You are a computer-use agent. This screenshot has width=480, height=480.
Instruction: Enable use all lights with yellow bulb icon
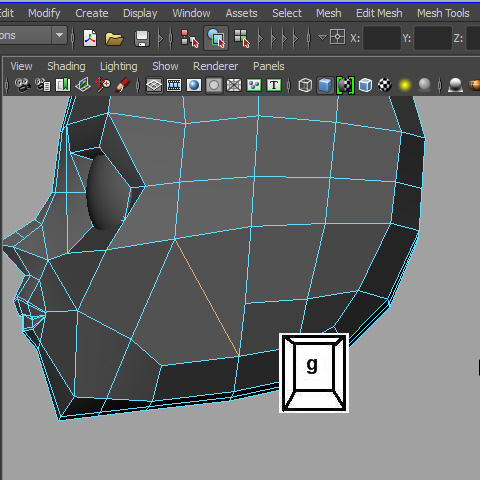[x=405, y=85]
